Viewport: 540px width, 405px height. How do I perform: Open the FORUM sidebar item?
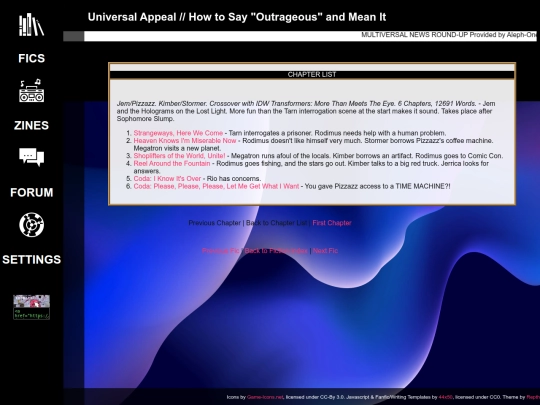31,193
